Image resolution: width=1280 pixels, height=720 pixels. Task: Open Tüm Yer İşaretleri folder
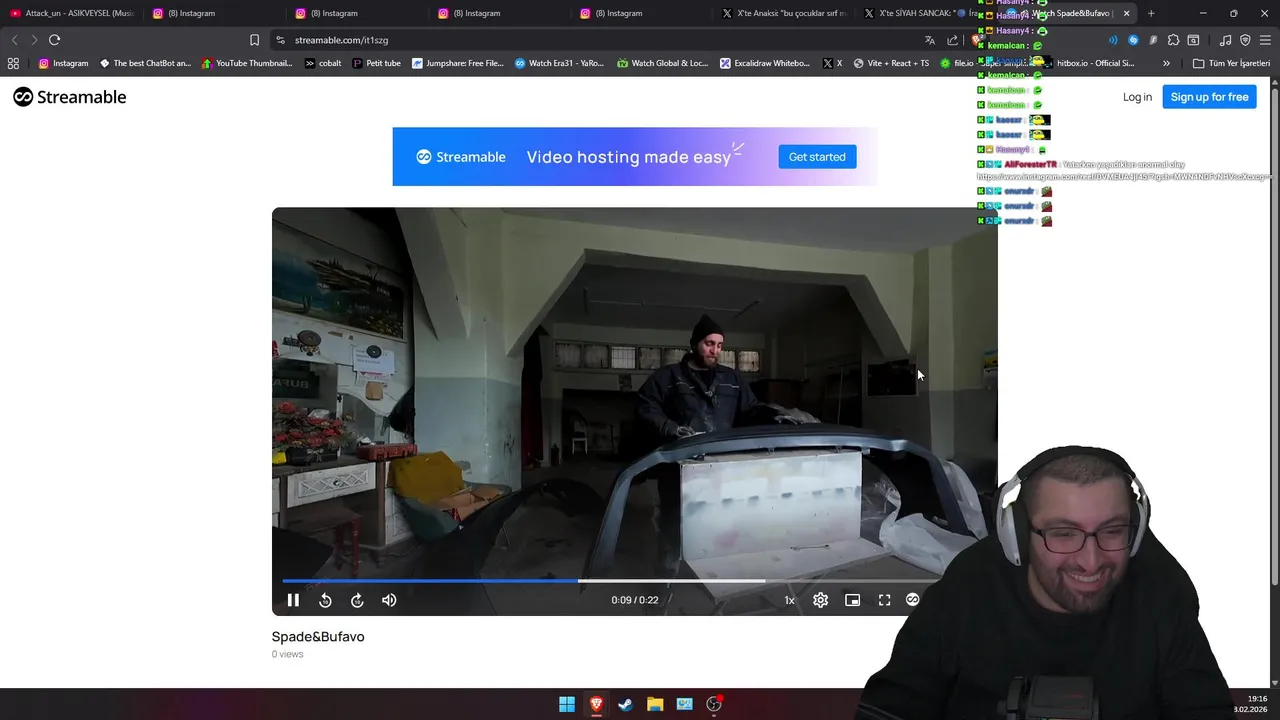pos(1231,63)
